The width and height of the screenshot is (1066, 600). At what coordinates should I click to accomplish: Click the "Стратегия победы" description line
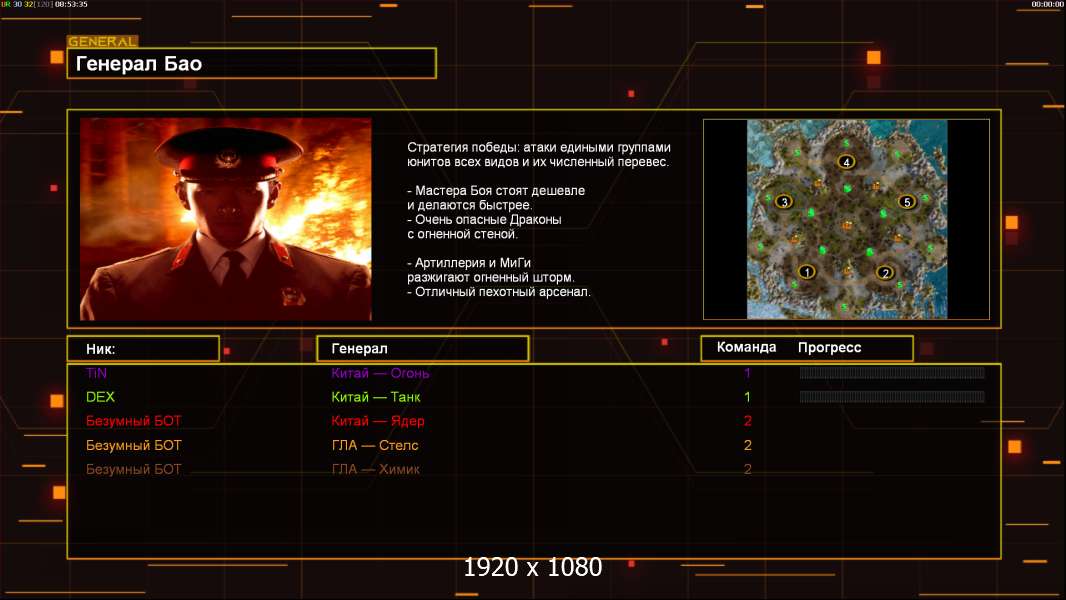tap(539, 147)
